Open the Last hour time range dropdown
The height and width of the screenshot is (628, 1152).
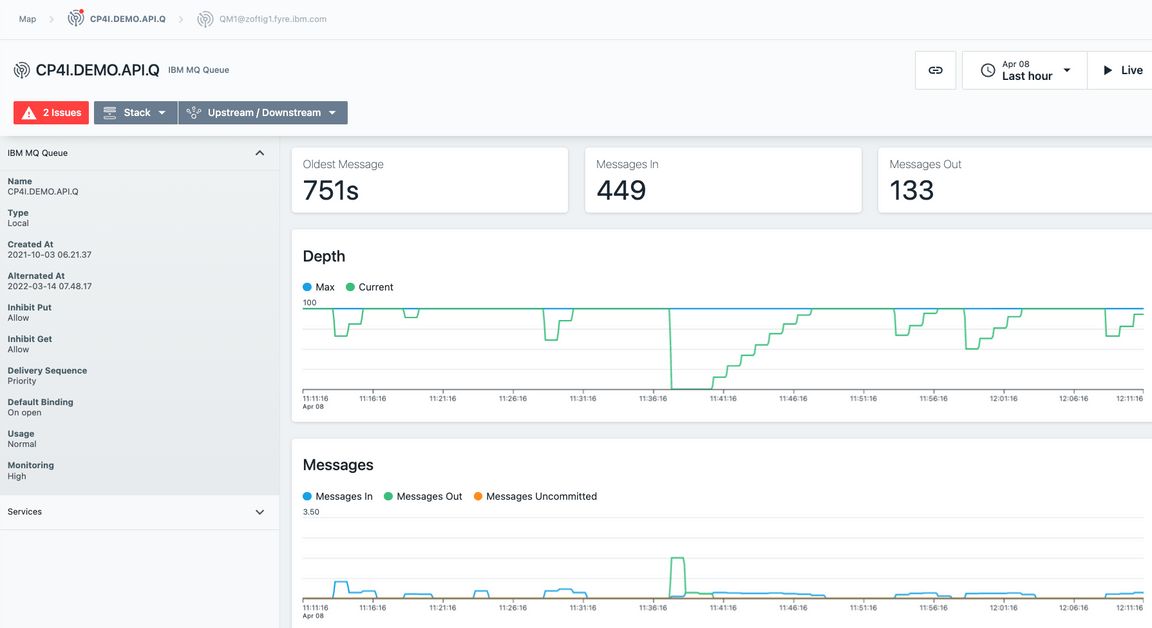click(1024, 71)
